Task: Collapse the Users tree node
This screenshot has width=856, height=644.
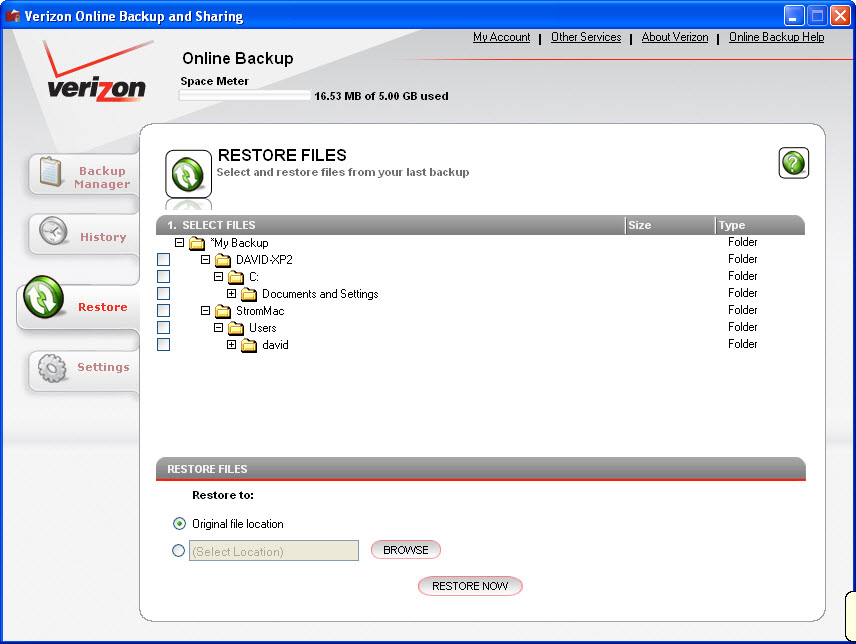Action: [218, 327]
